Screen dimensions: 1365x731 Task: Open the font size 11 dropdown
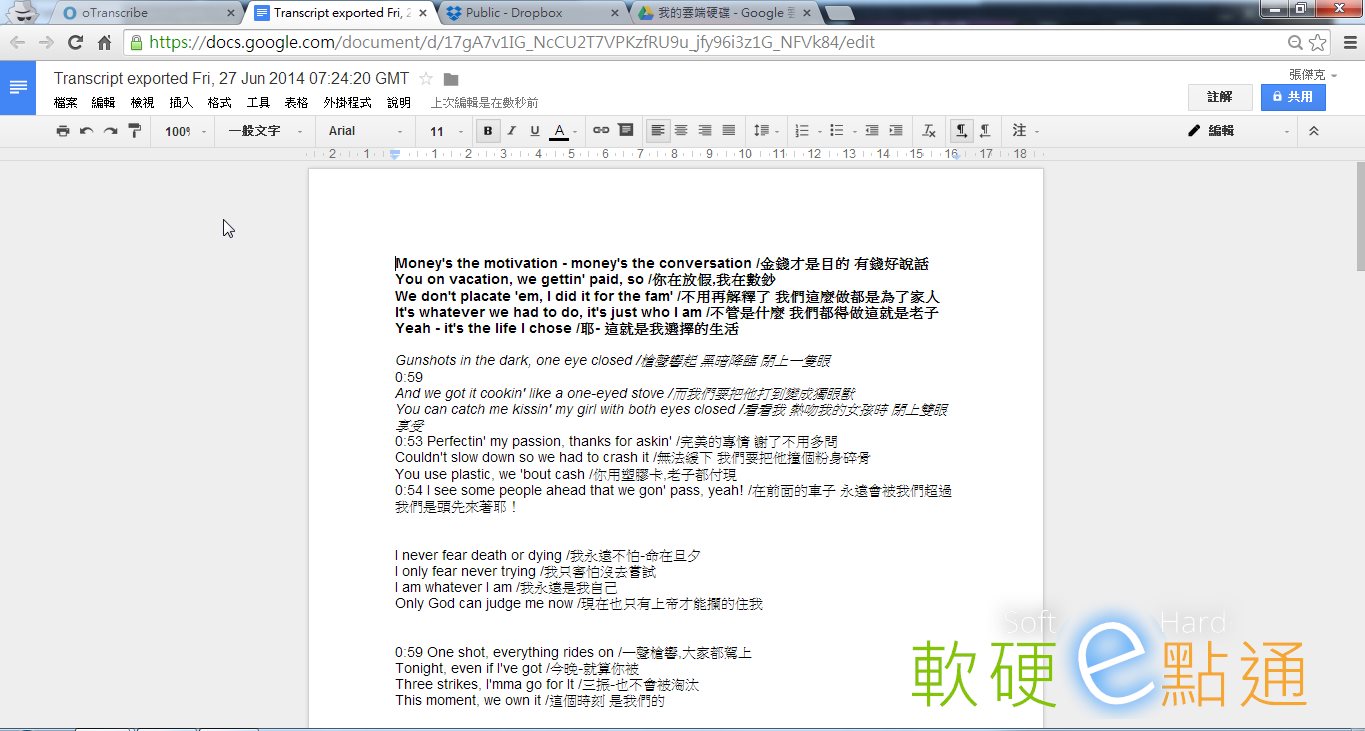pyautogui.click(x=446, y=131)
